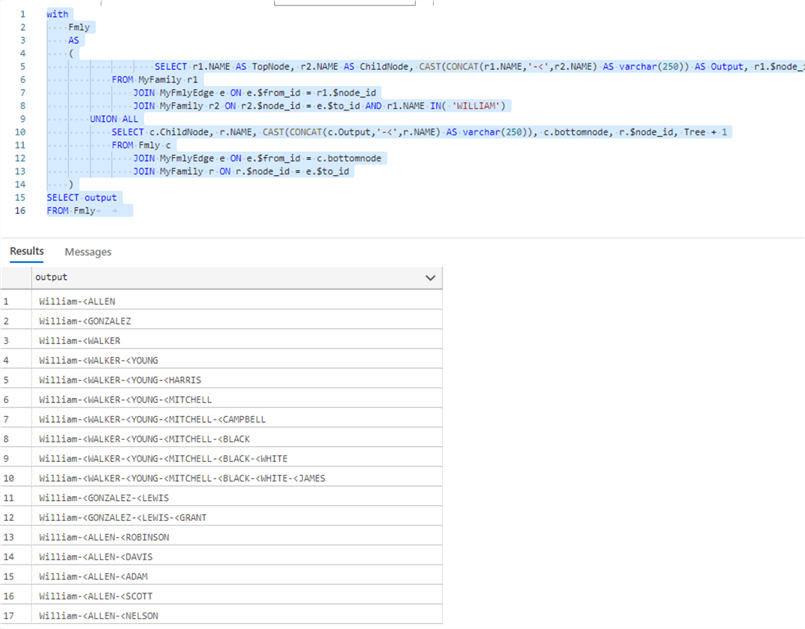Open the output column dropdown chevron
The width and height of the screenshot is (805, 629).
pyautogui.click(x=430, y=278)
